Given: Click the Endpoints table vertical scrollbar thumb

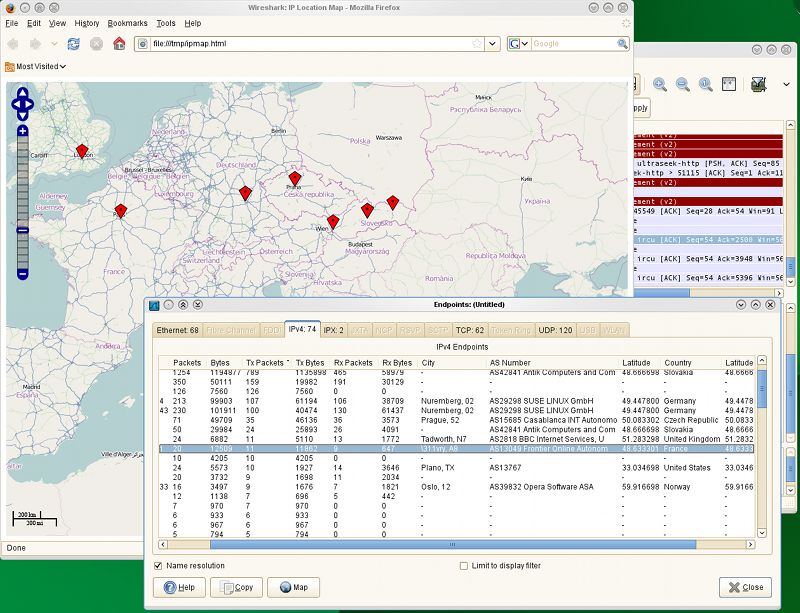Looking at the screenshot, I should tap(762, 389).
